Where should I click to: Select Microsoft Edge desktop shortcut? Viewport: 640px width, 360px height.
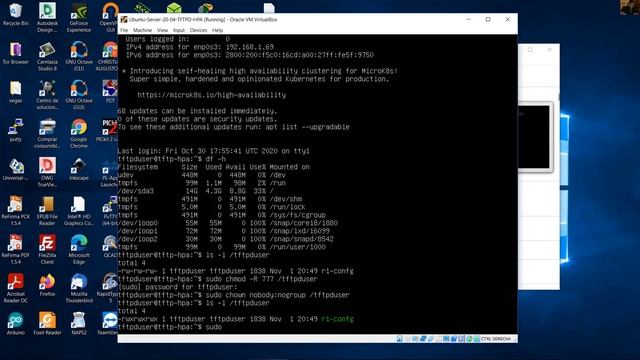(79, 249)
